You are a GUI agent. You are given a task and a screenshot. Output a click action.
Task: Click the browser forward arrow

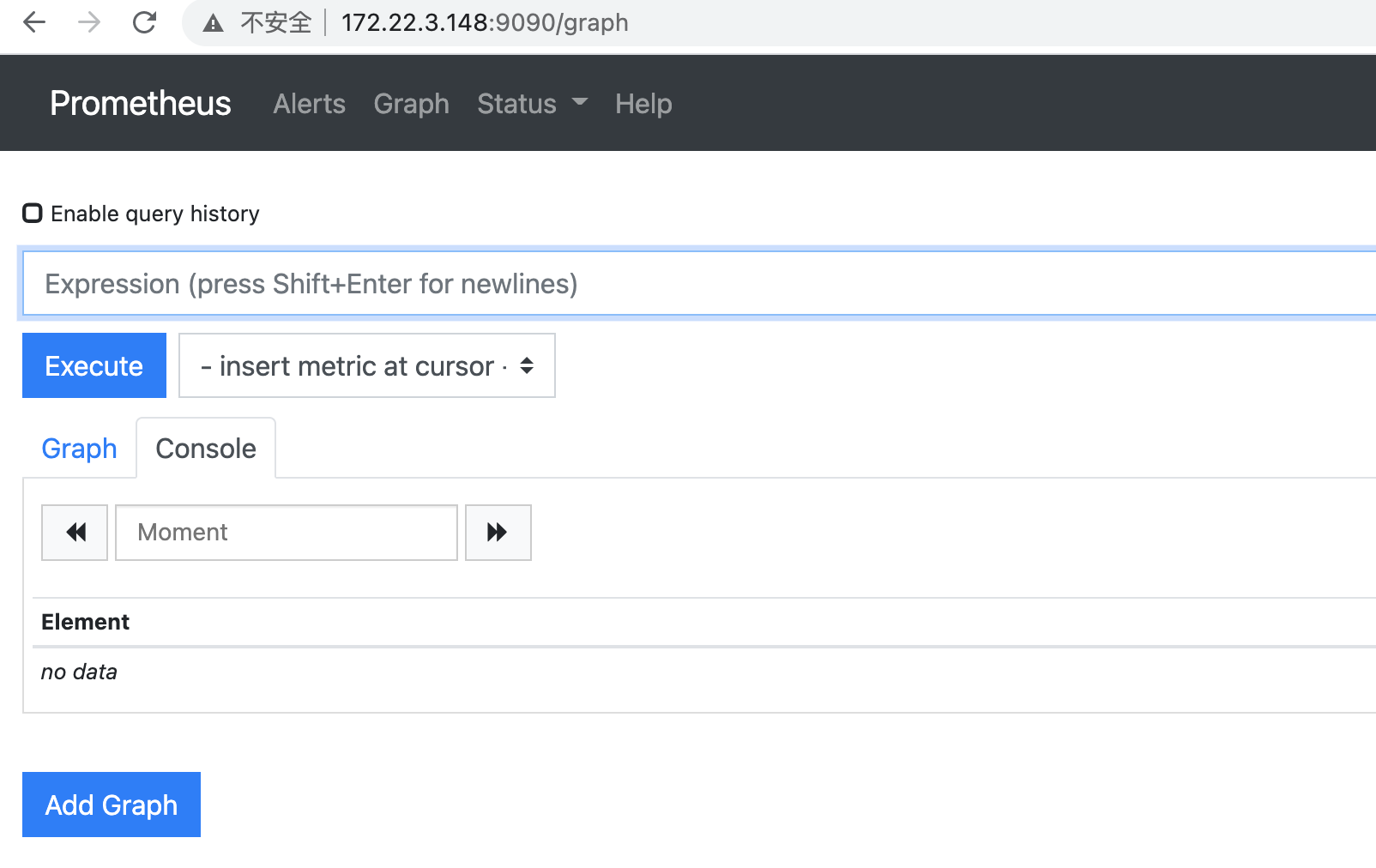(x=89, y=22)
